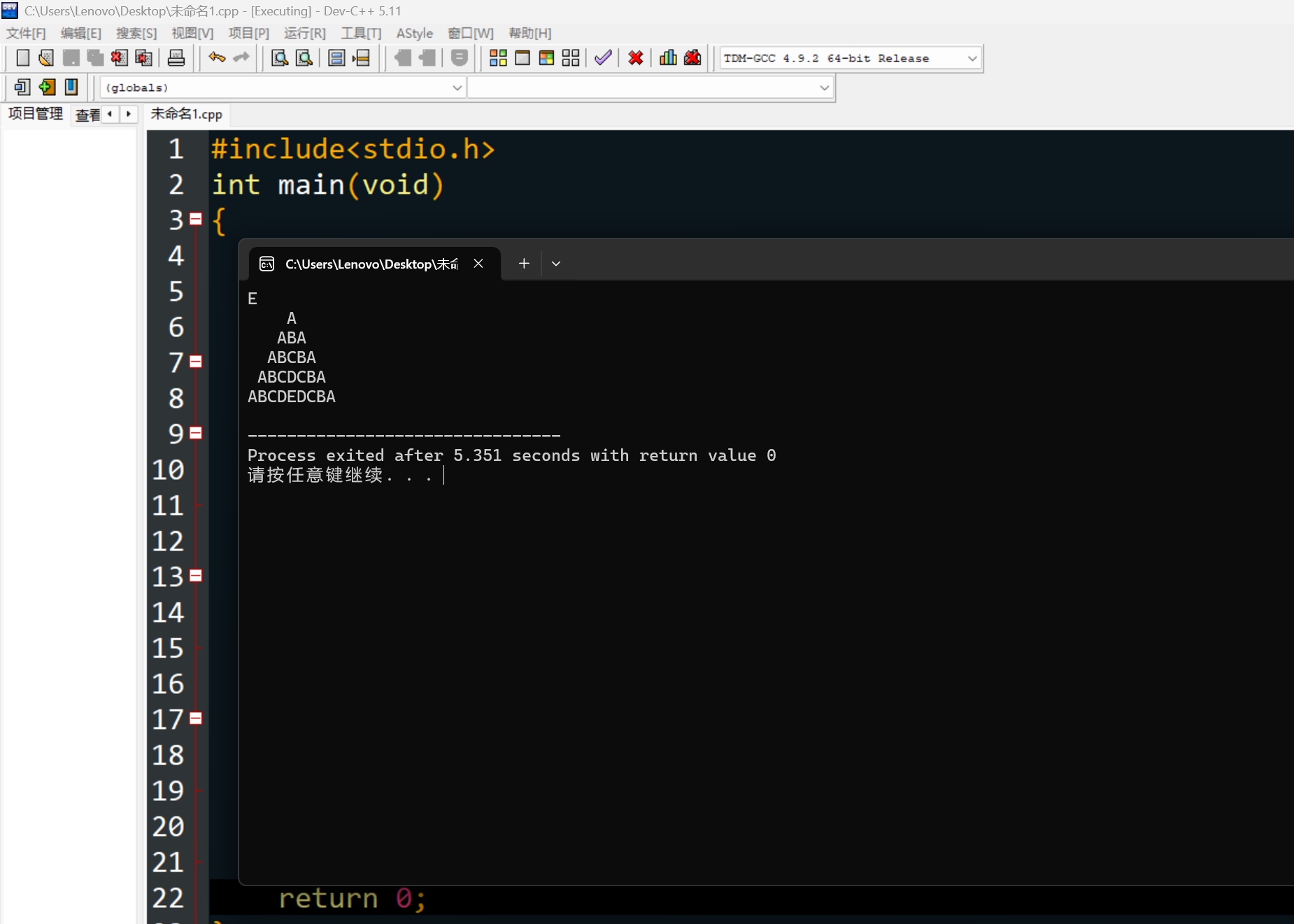Open an existing file via toolbar
Viewport: 1294px width, 924px height.
pos(46,58)
